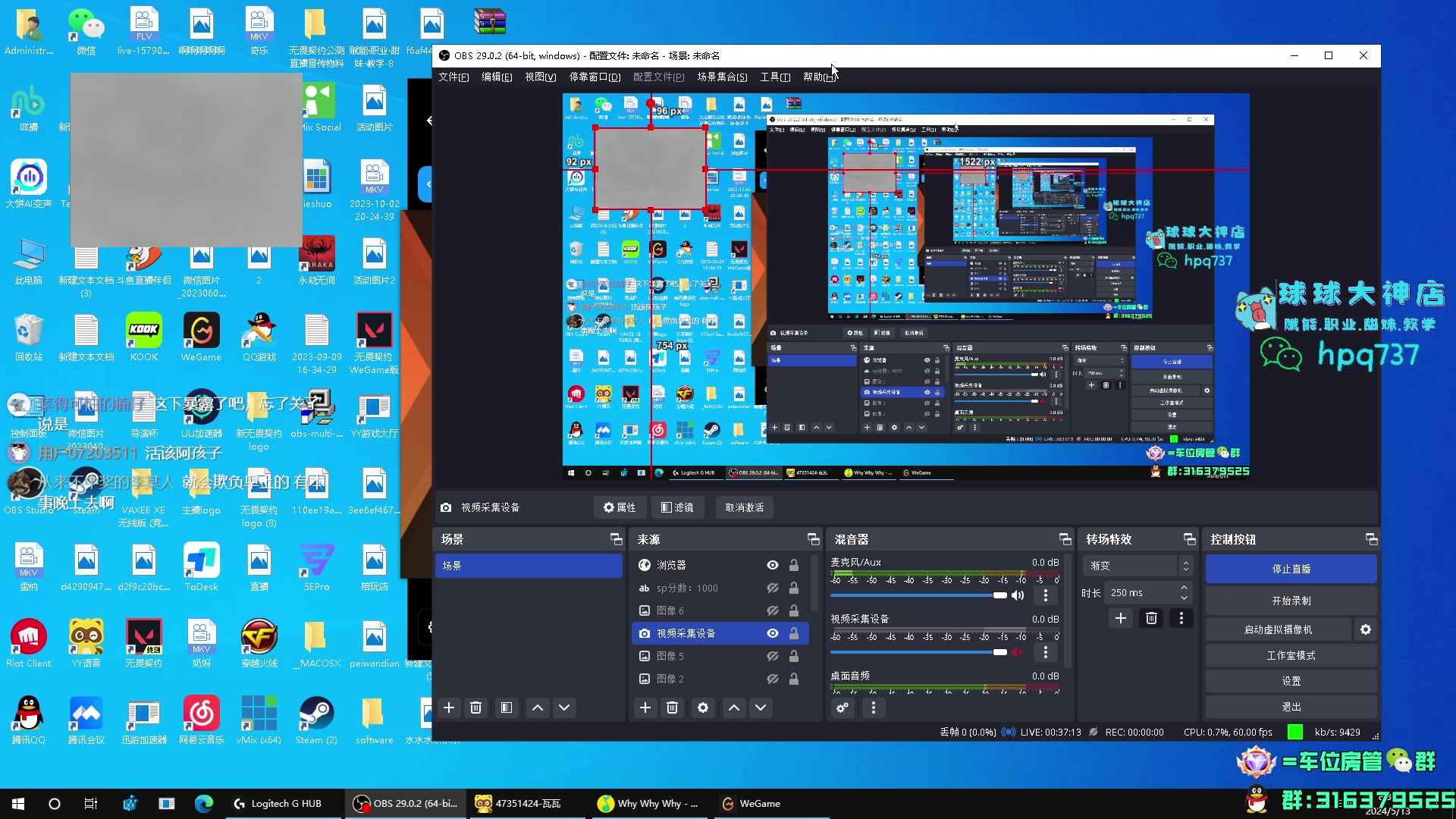Open 文件(F) menu
The image size is (1456, 819).
click(453, 77)
